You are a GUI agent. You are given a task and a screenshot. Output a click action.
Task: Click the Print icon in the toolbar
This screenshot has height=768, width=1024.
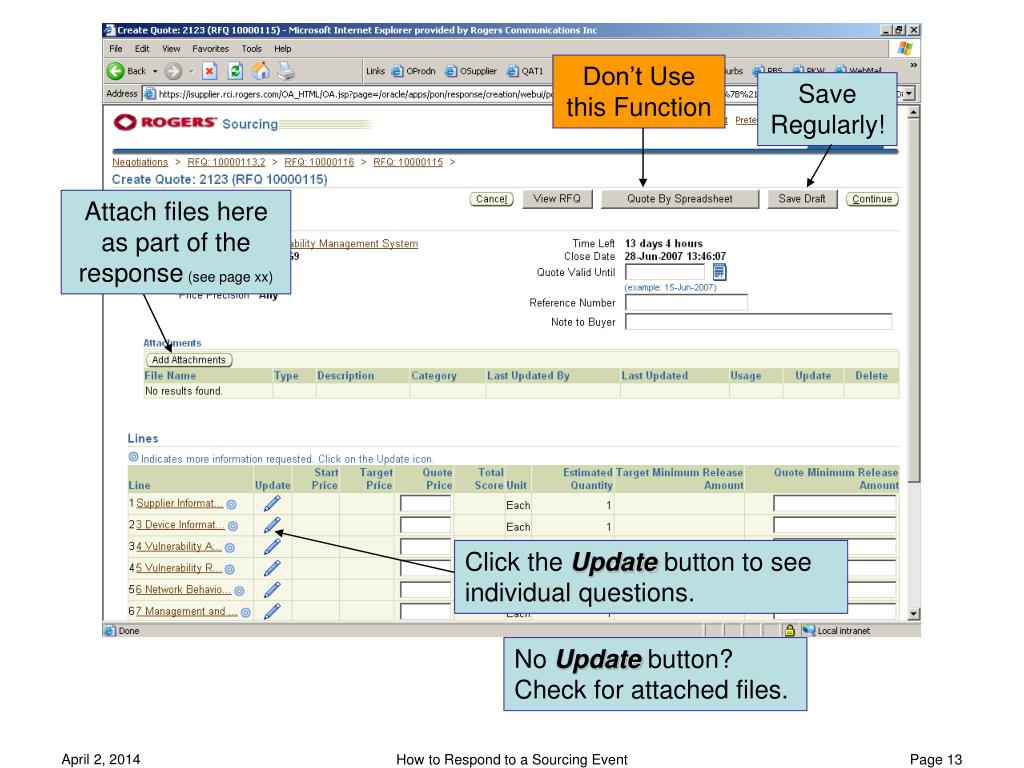point(286,71)
